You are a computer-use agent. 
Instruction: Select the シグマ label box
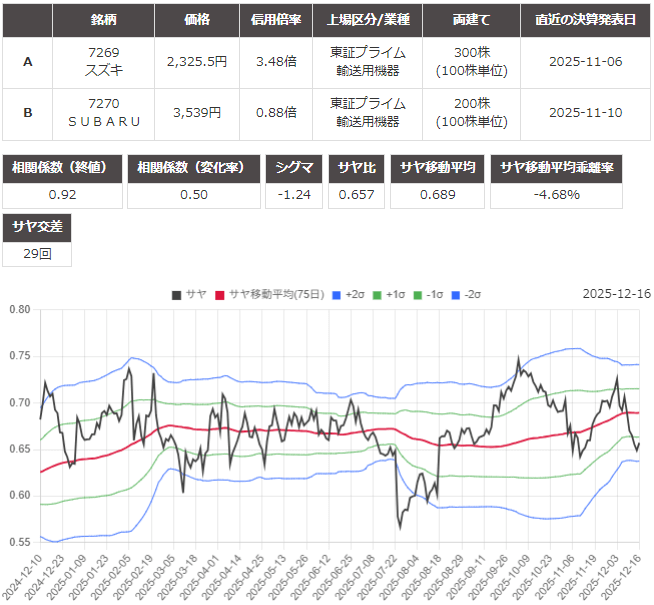tap(294, 167)
